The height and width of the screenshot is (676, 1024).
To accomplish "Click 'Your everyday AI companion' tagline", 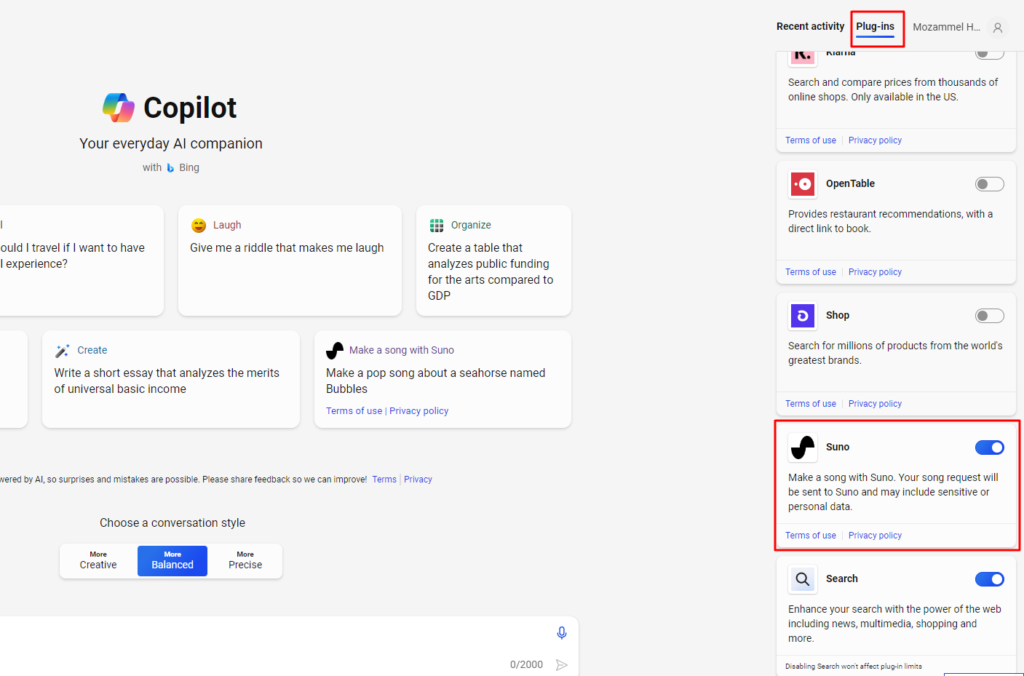I will pyautogui.click(x=171, y=144).
